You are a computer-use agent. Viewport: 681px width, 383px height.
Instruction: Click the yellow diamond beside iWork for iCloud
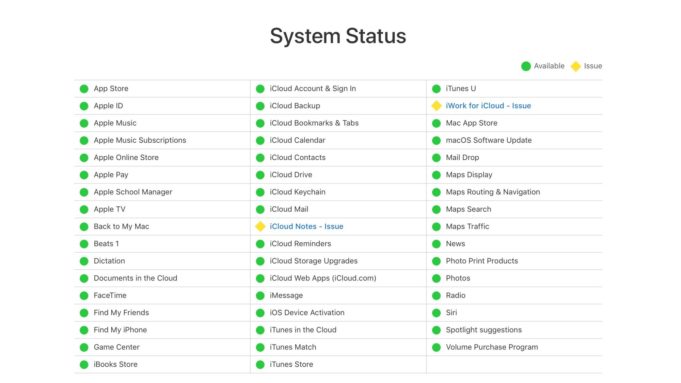tap(436, 106)
